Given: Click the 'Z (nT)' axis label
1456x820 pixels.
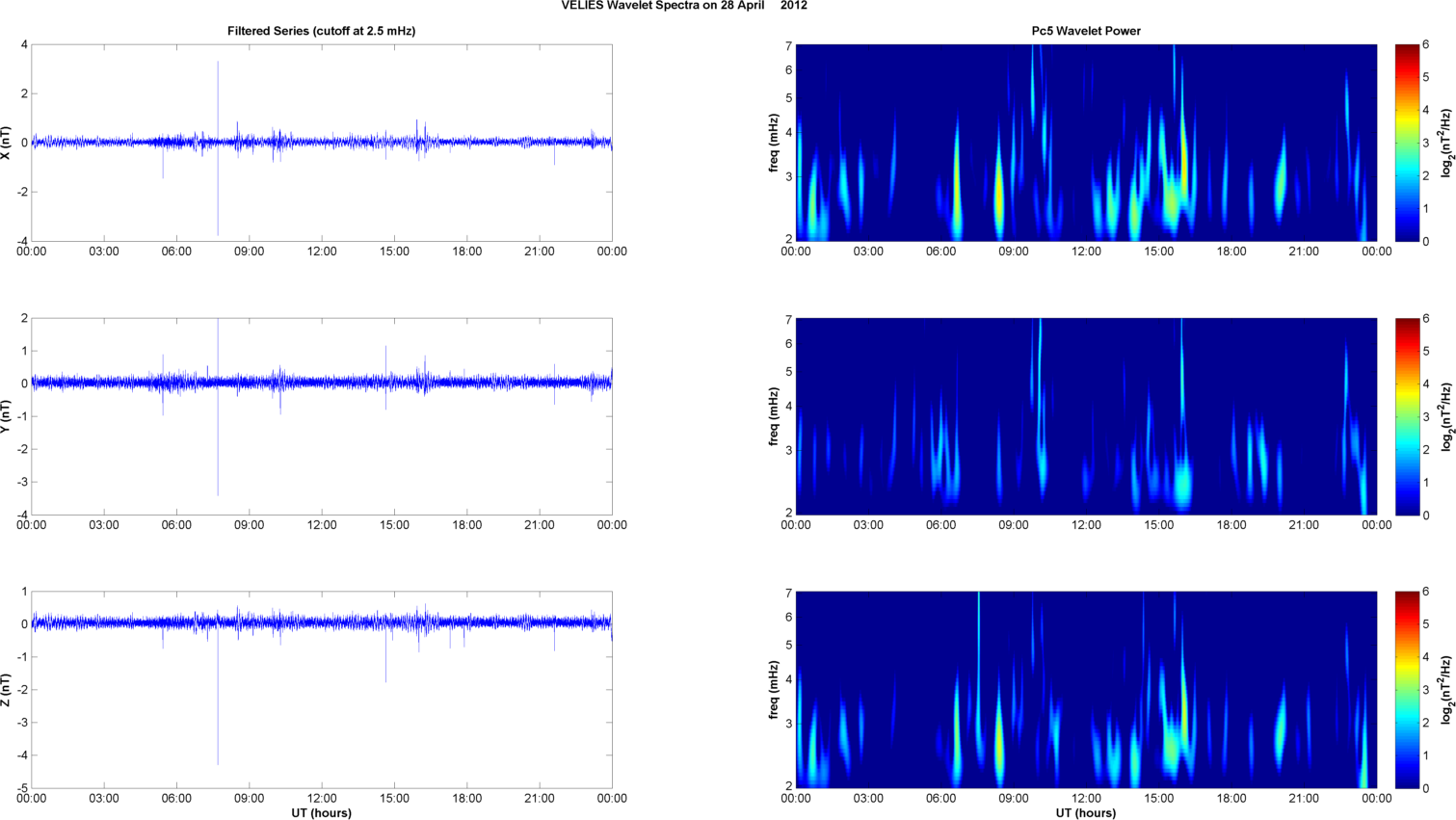Looking at the screenshot, I should click(x=7, y=690).
